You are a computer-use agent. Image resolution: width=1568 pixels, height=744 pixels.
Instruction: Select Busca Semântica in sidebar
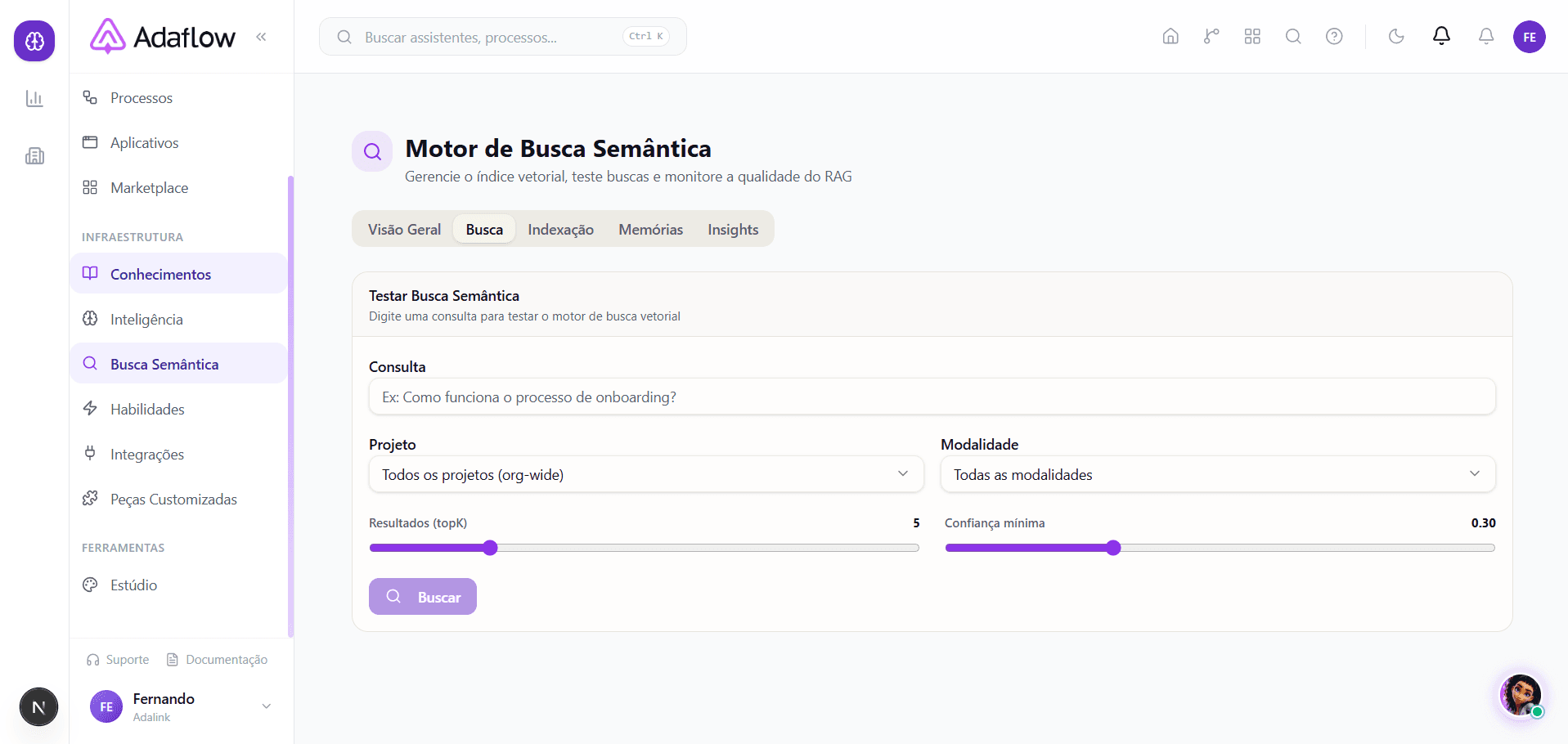[x=178, y=364]
